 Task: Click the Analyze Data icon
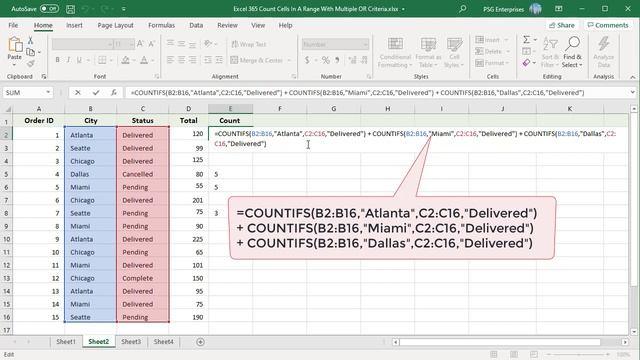[604, 52]
